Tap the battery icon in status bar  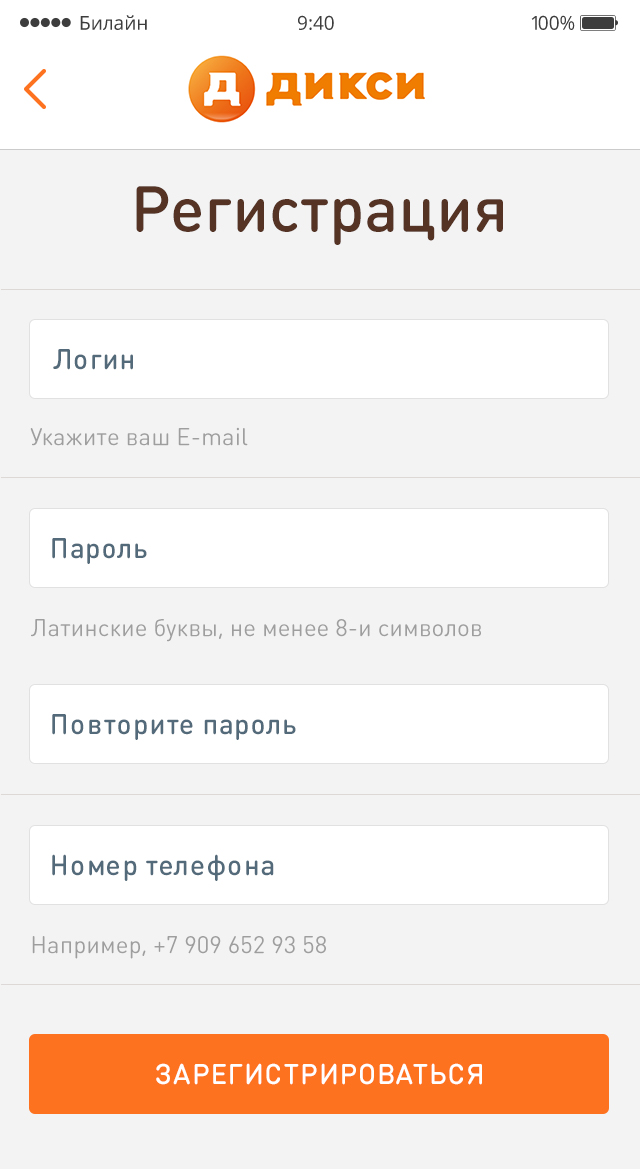click(599, 23)
